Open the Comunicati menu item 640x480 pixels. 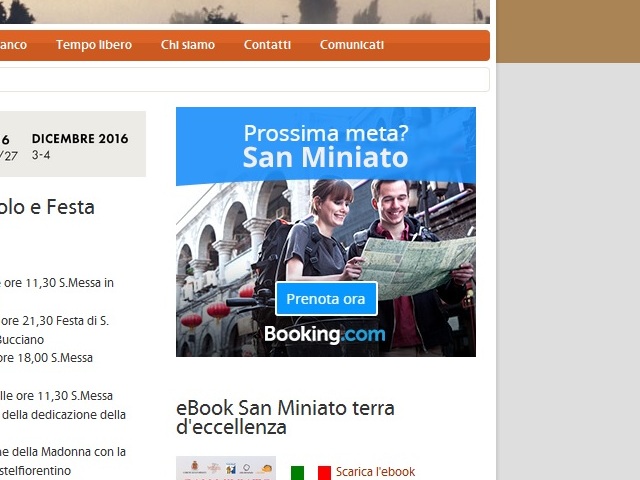pos(352,44)
